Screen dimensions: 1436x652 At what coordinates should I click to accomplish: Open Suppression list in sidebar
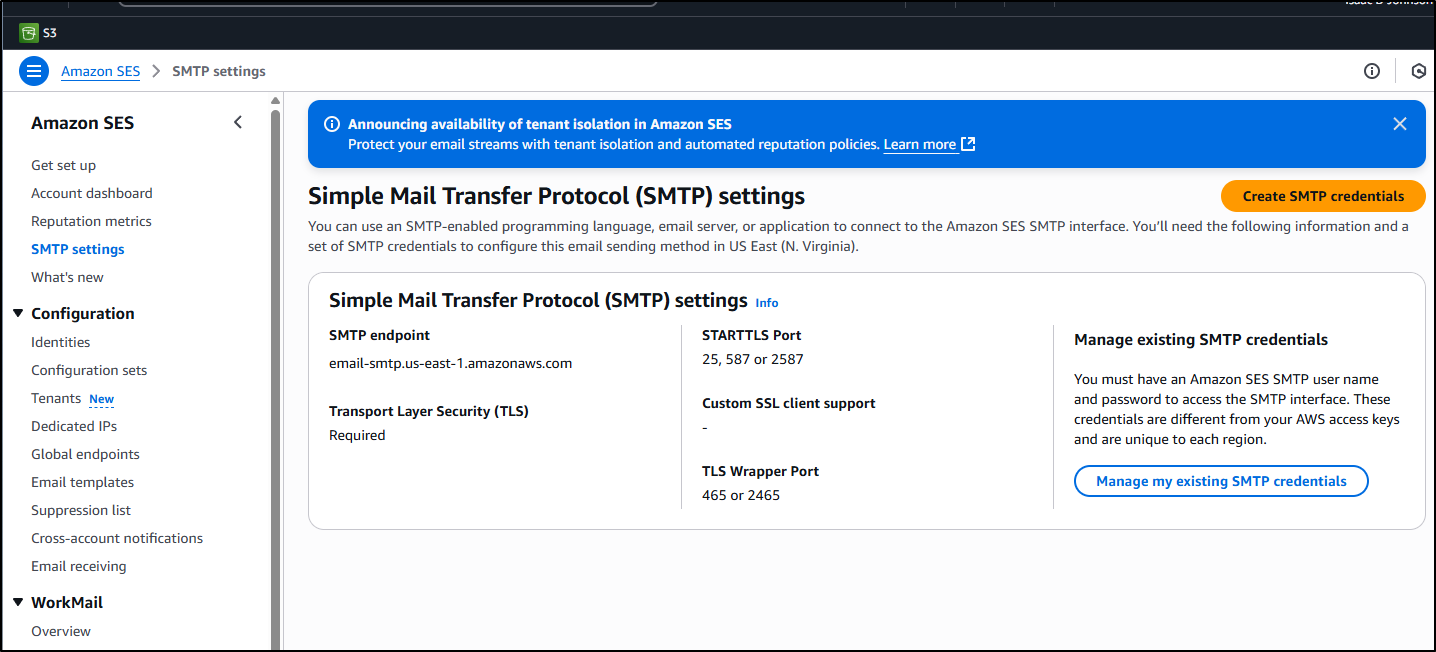(x=81, y=510)
